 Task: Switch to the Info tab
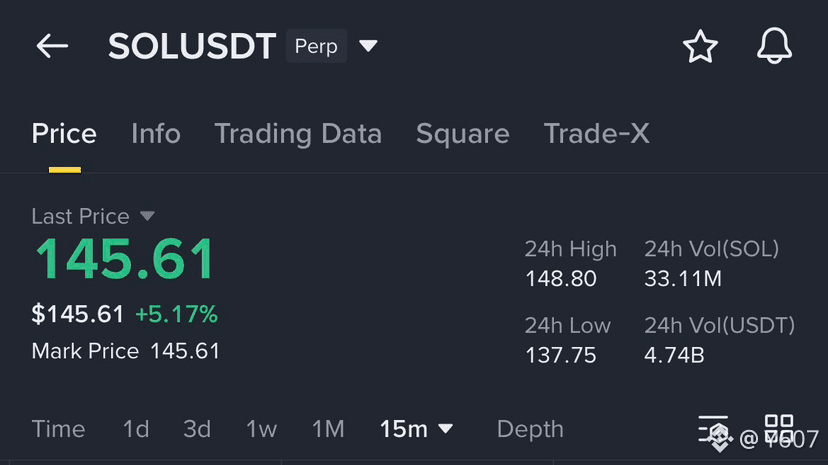[x=156, y=134]
